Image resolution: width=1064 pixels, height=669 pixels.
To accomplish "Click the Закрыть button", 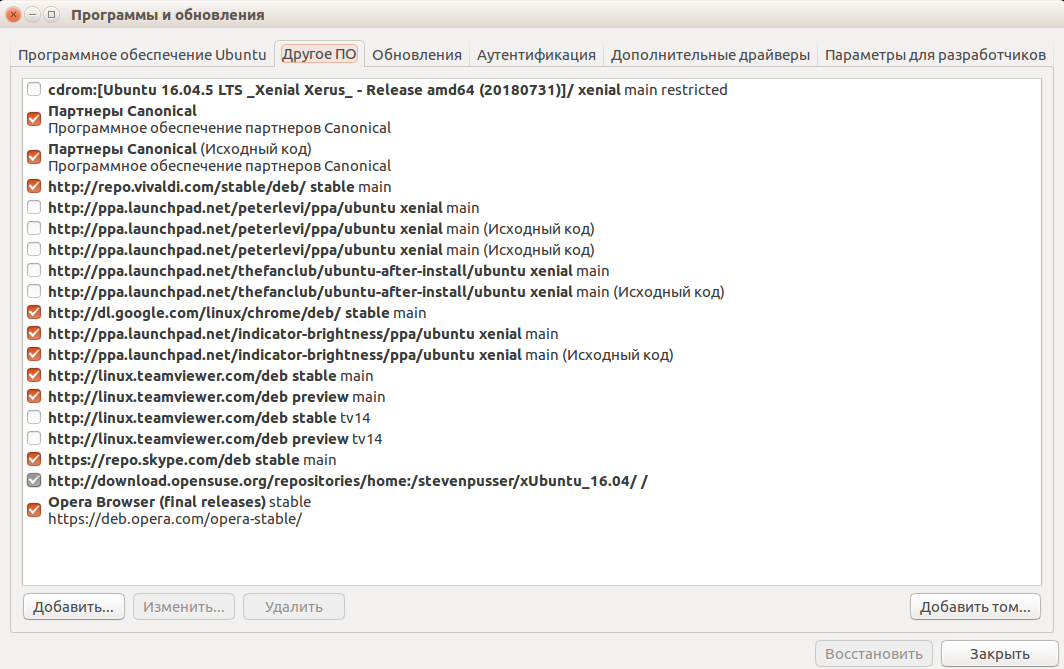I will tap(999, 655).
